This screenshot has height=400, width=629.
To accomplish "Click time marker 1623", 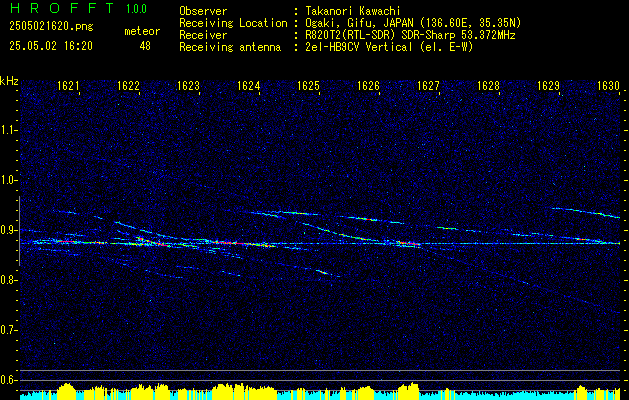I will pos(189,85).
